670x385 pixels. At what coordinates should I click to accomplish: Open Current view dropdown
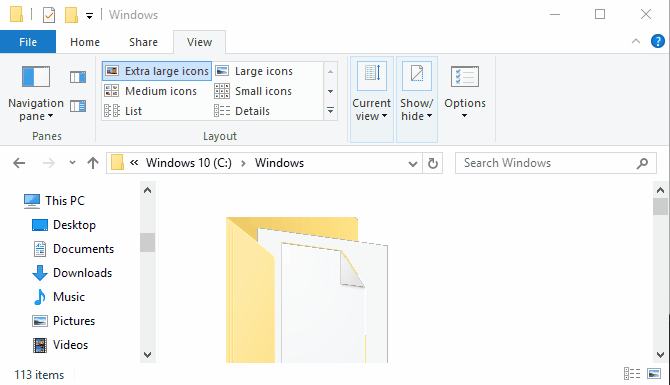[x=372, y=99]
